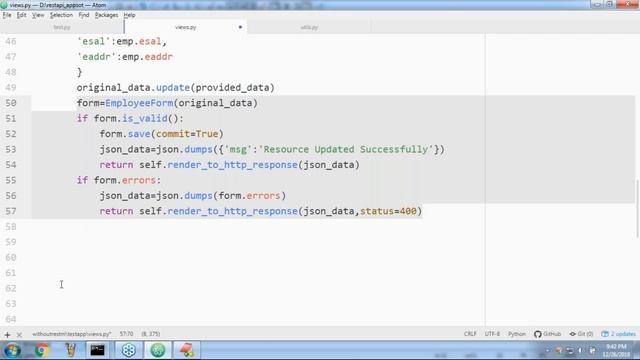Click the plus icon in the status bar

pyautogui.click(x=7, y=335)
